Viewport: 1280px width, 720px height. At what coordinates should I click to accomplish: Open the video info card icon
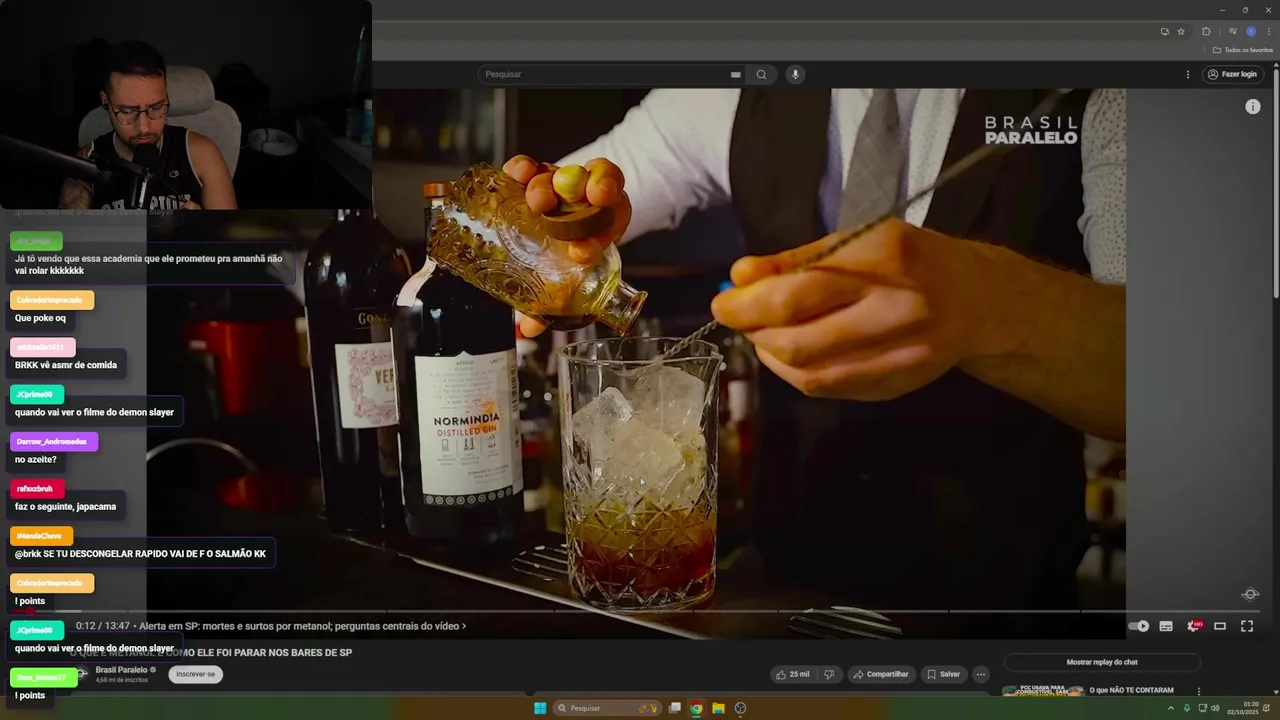1253,106
